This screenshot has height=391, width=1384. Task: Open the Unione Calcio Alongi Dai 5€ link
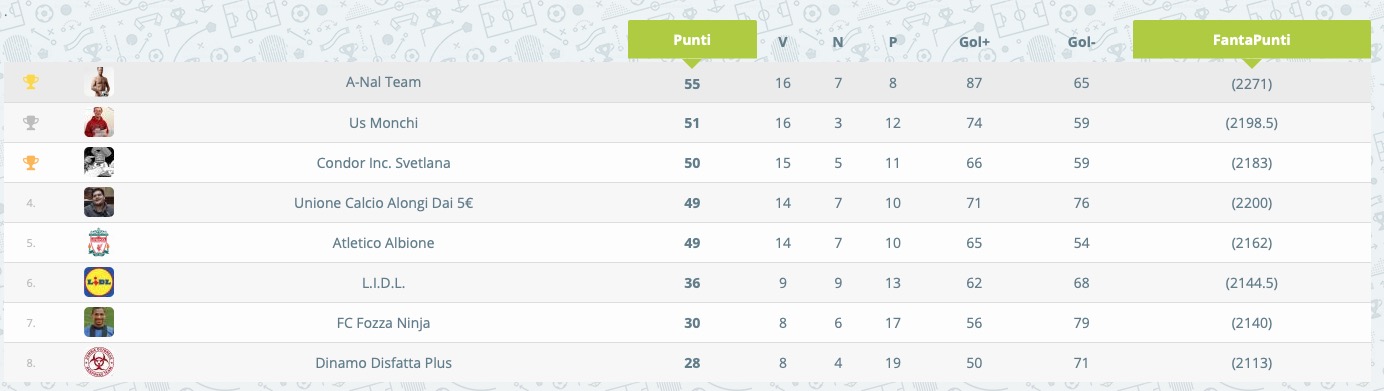tap(383, 202)
